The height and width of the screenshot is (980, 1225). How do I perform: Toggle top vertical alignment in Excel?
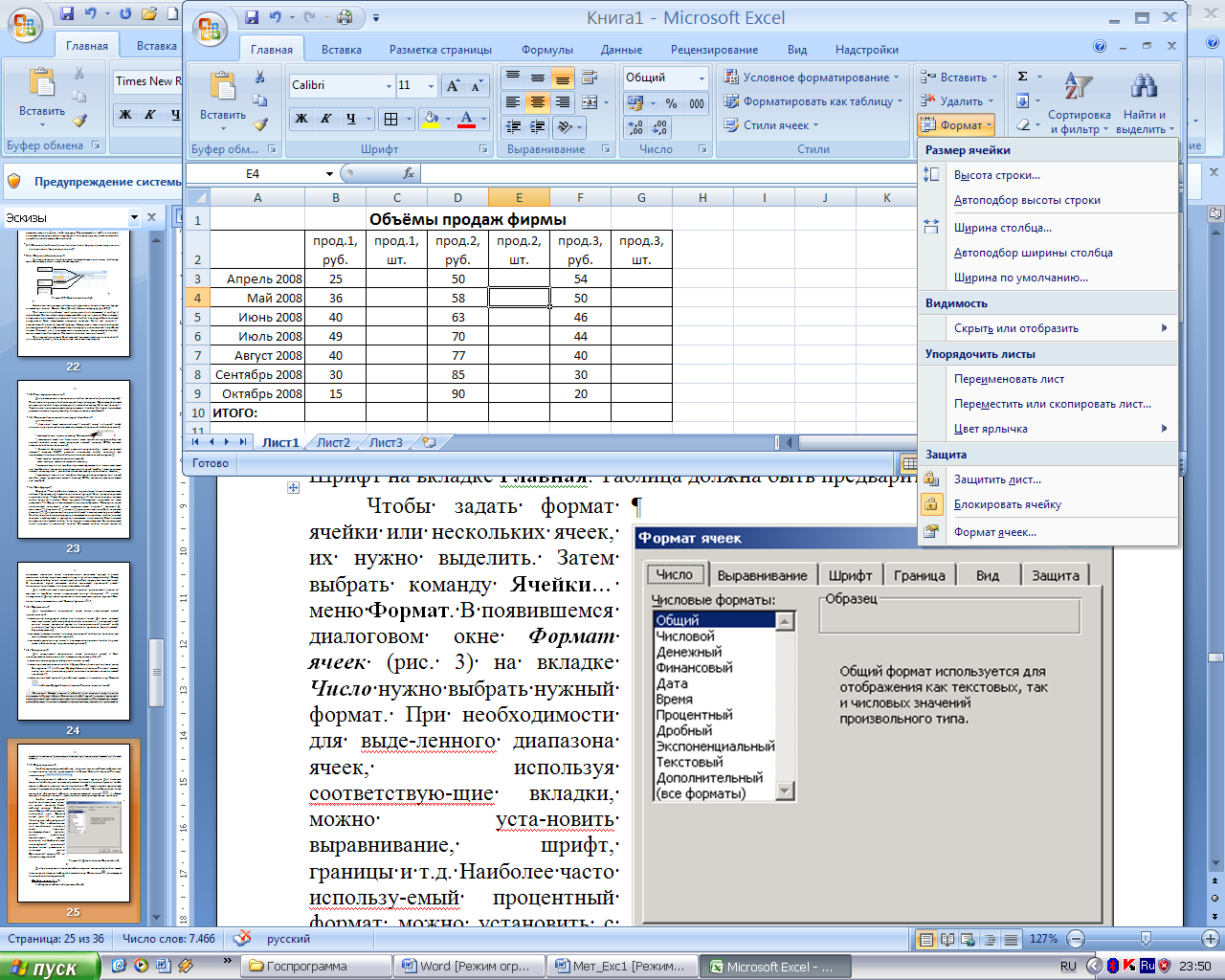pyautogui.click(x=513, y=78)
